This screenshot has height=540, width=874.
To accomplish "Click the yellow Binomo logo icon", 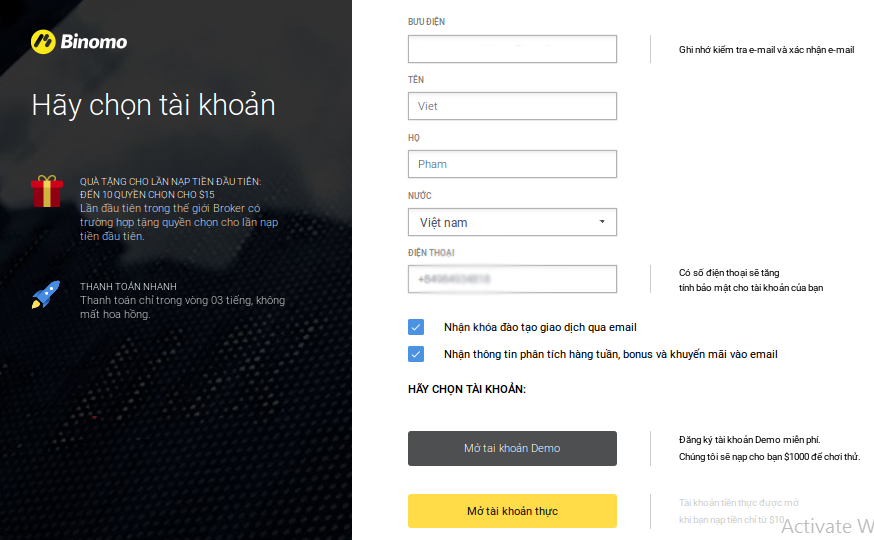I will 43,42.
